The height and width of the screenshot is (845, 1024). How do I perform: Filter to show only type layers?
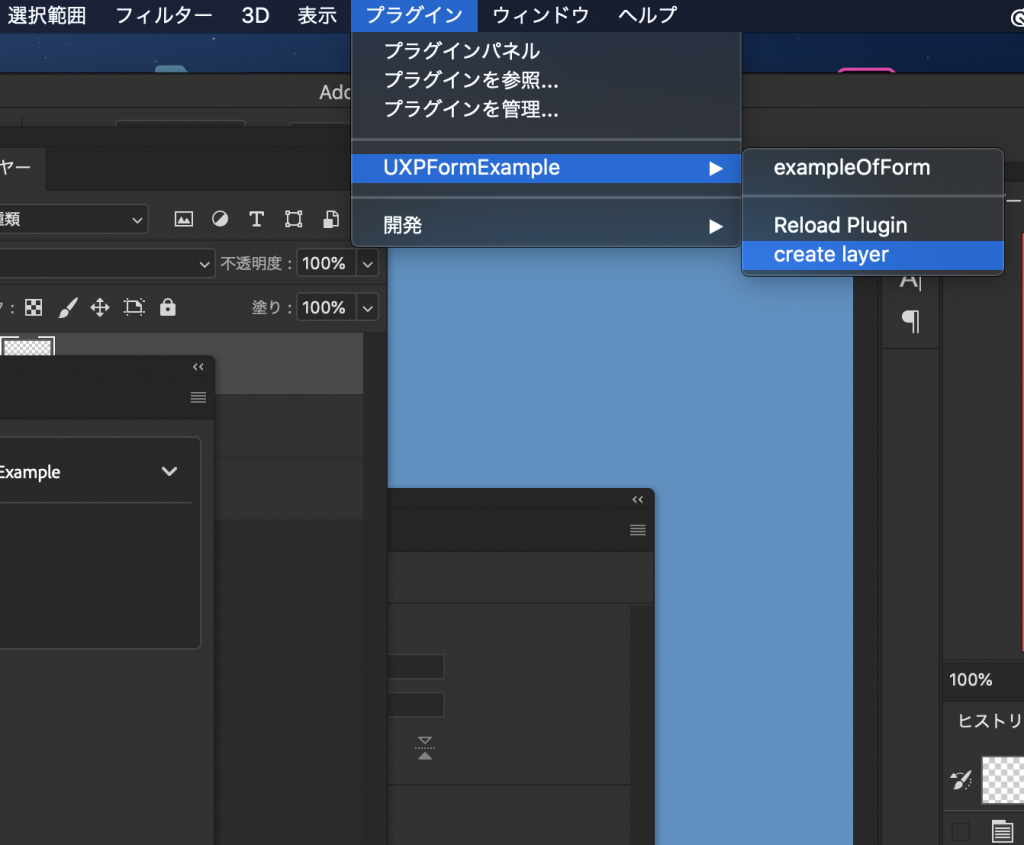coord(256,218)
